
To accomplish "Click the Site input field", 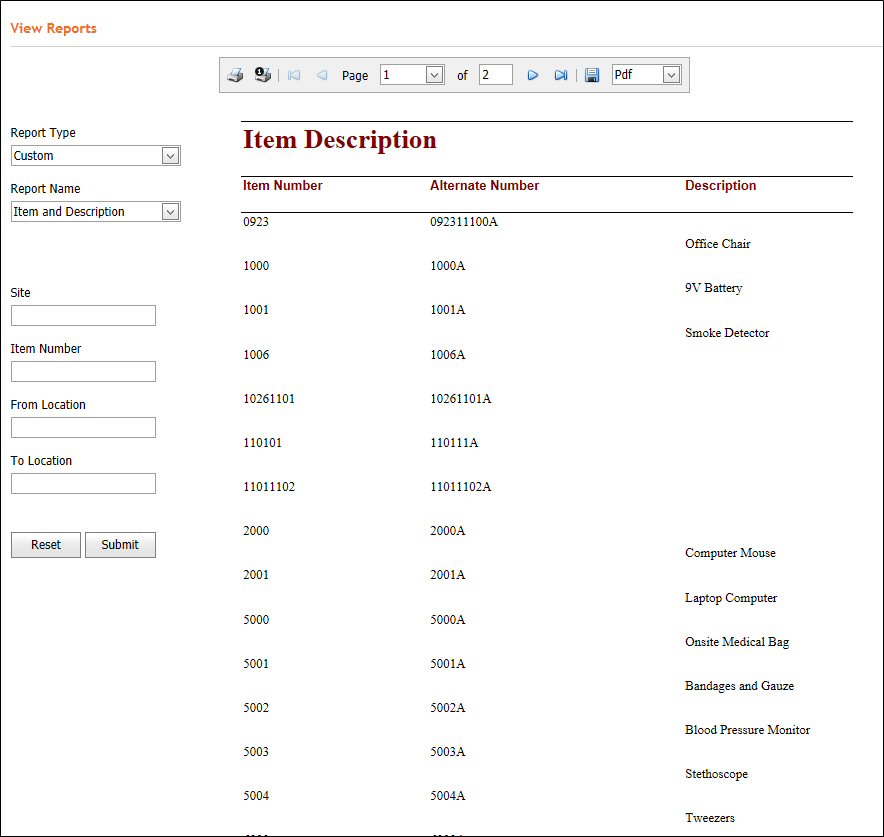I will 83,316.
